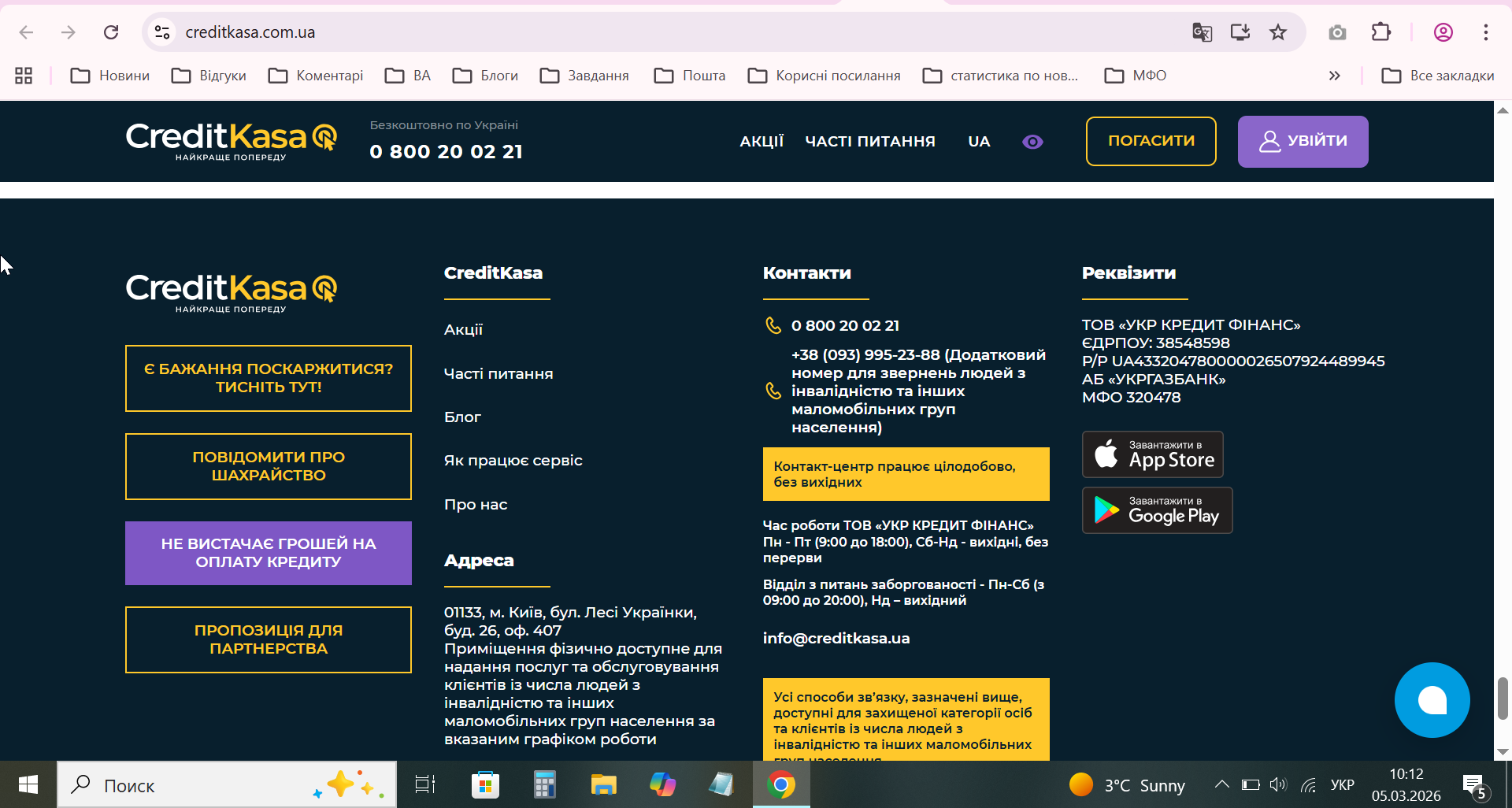
Task: Open the Блоги bookmarks folder
Action: tap(486, 76)
